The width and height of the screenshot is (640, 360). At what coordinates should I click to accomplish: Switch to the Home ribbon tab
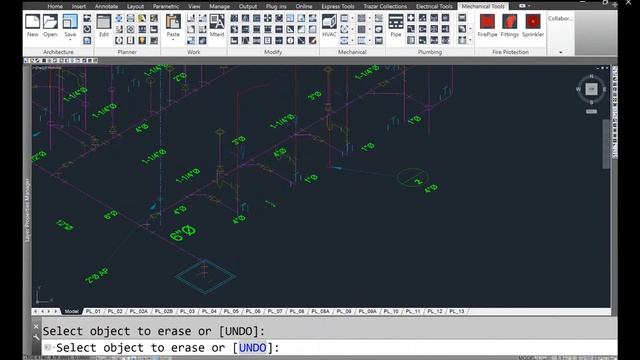click(55, 6)
